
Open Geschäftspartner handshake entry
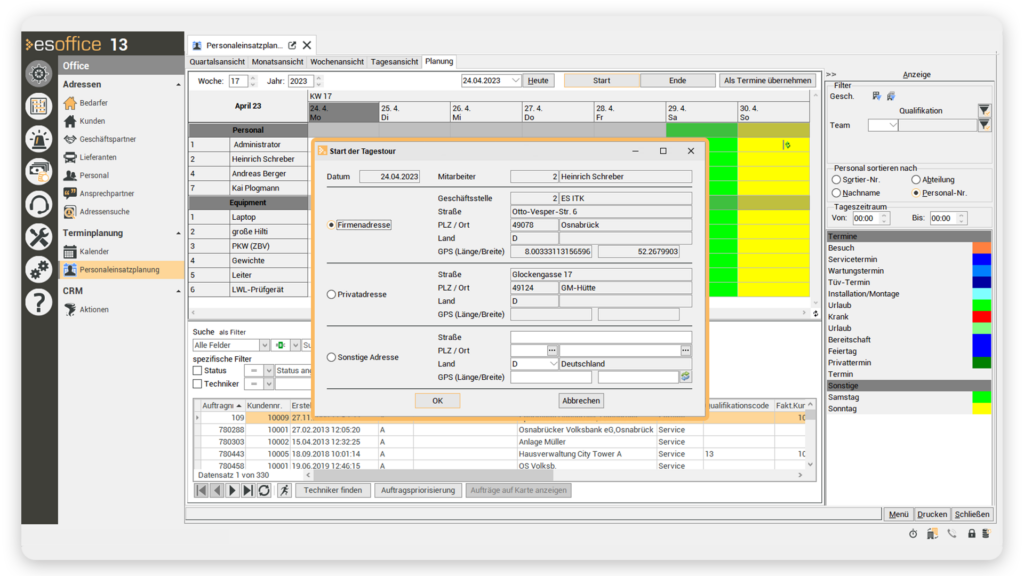[108, 139]
